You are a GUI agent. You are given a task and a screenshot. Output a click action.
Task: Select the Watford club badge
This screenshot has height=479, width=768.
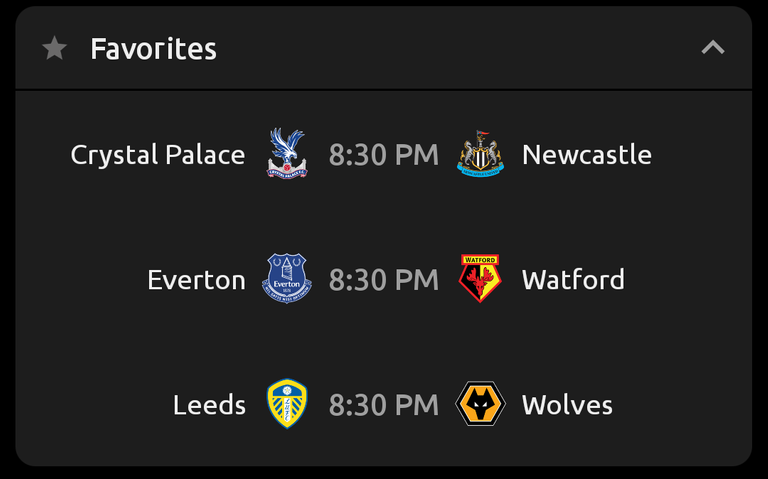click(x=480, y=279)
